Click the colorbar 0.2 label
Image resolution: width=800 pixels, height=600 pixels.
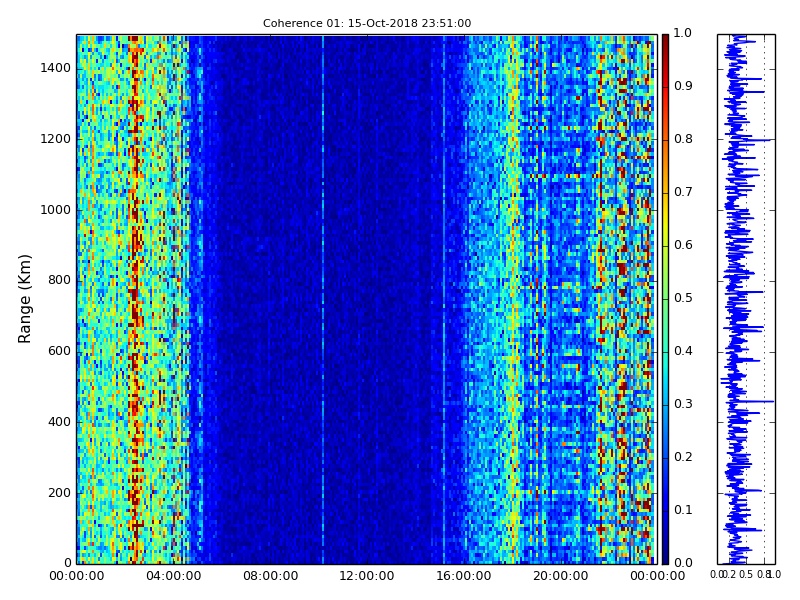[683, 457]
